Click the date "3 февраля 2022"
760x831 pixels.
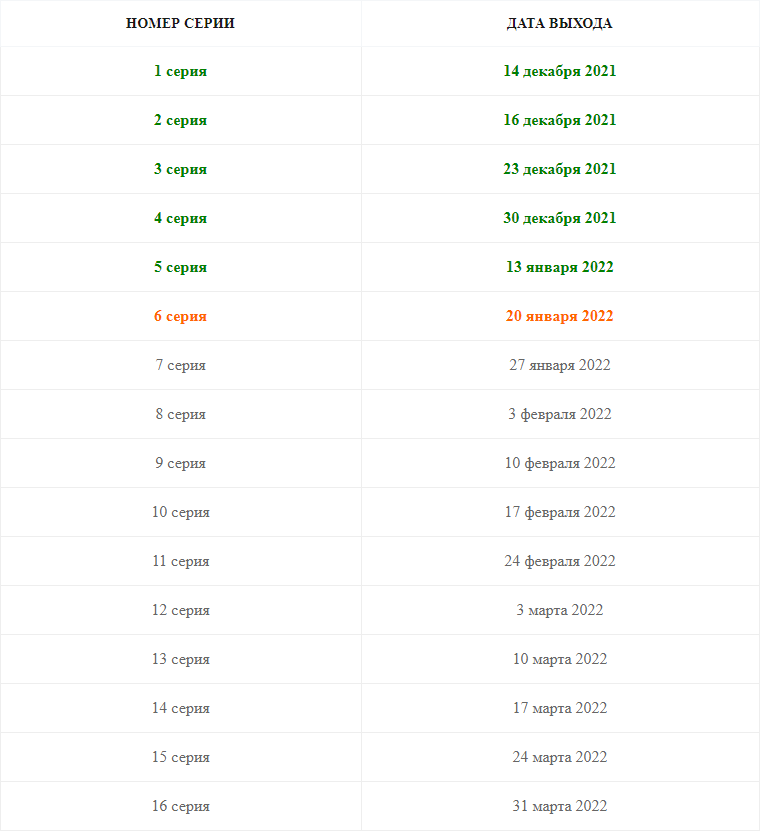(560, 414)
